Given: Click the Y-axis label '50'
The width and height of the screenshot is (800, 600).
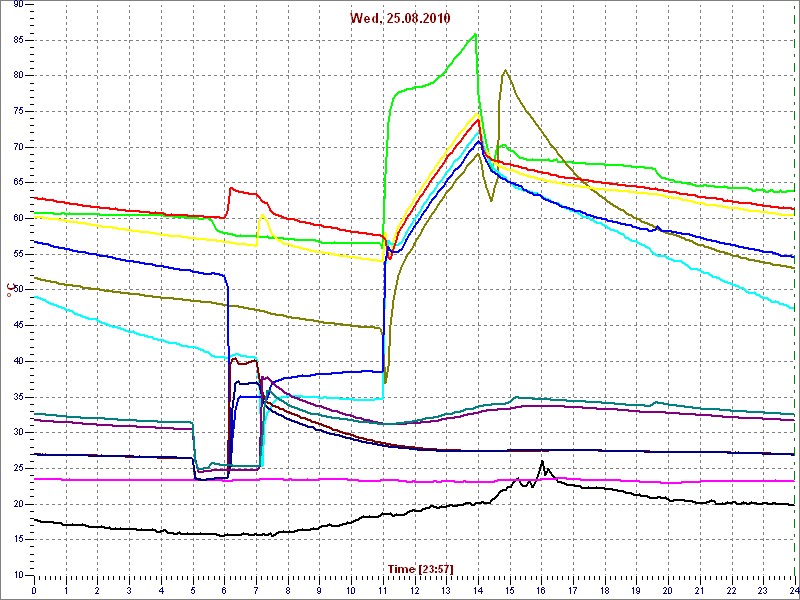Looking at the screenshot, I should 18,290.
